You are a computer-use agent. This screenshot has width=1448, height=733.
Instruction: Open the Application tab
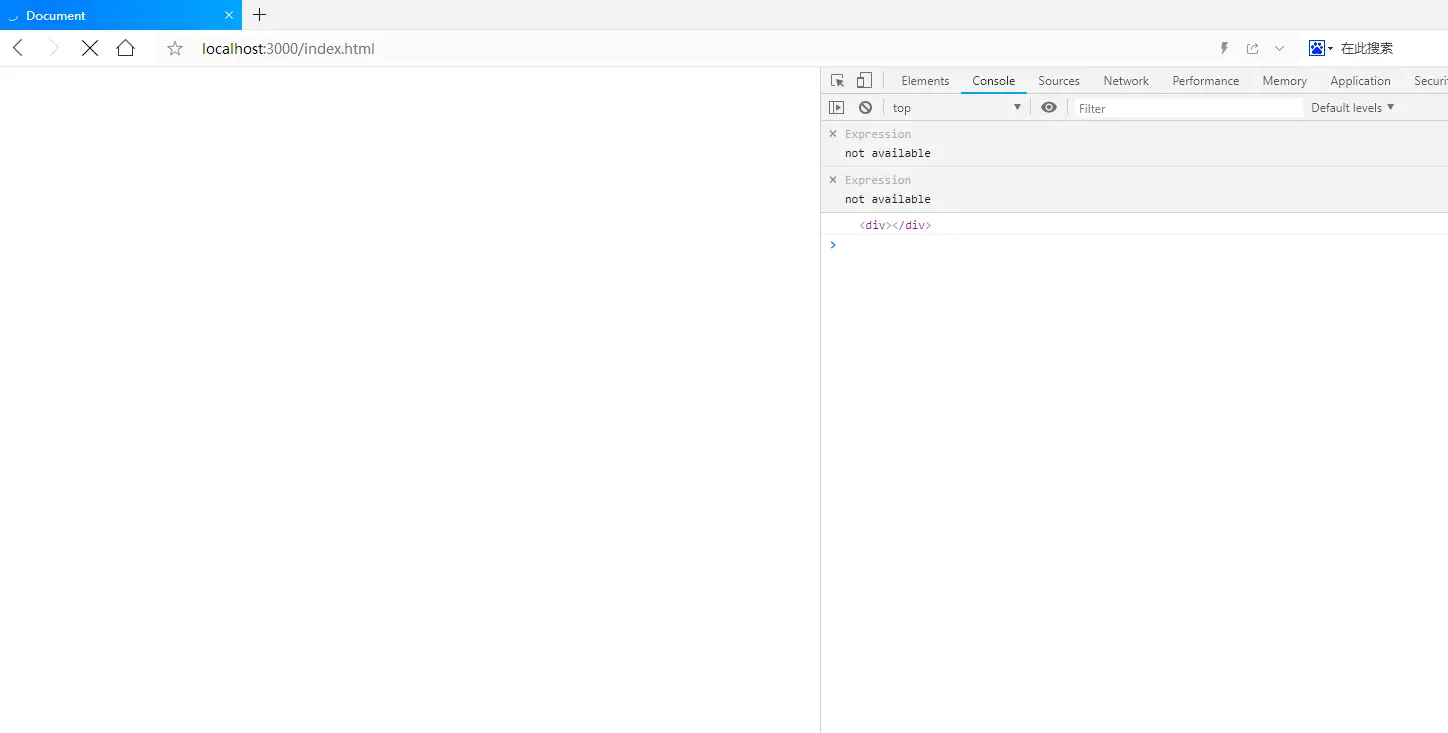pyautogui.click(x=1360, y=81)
